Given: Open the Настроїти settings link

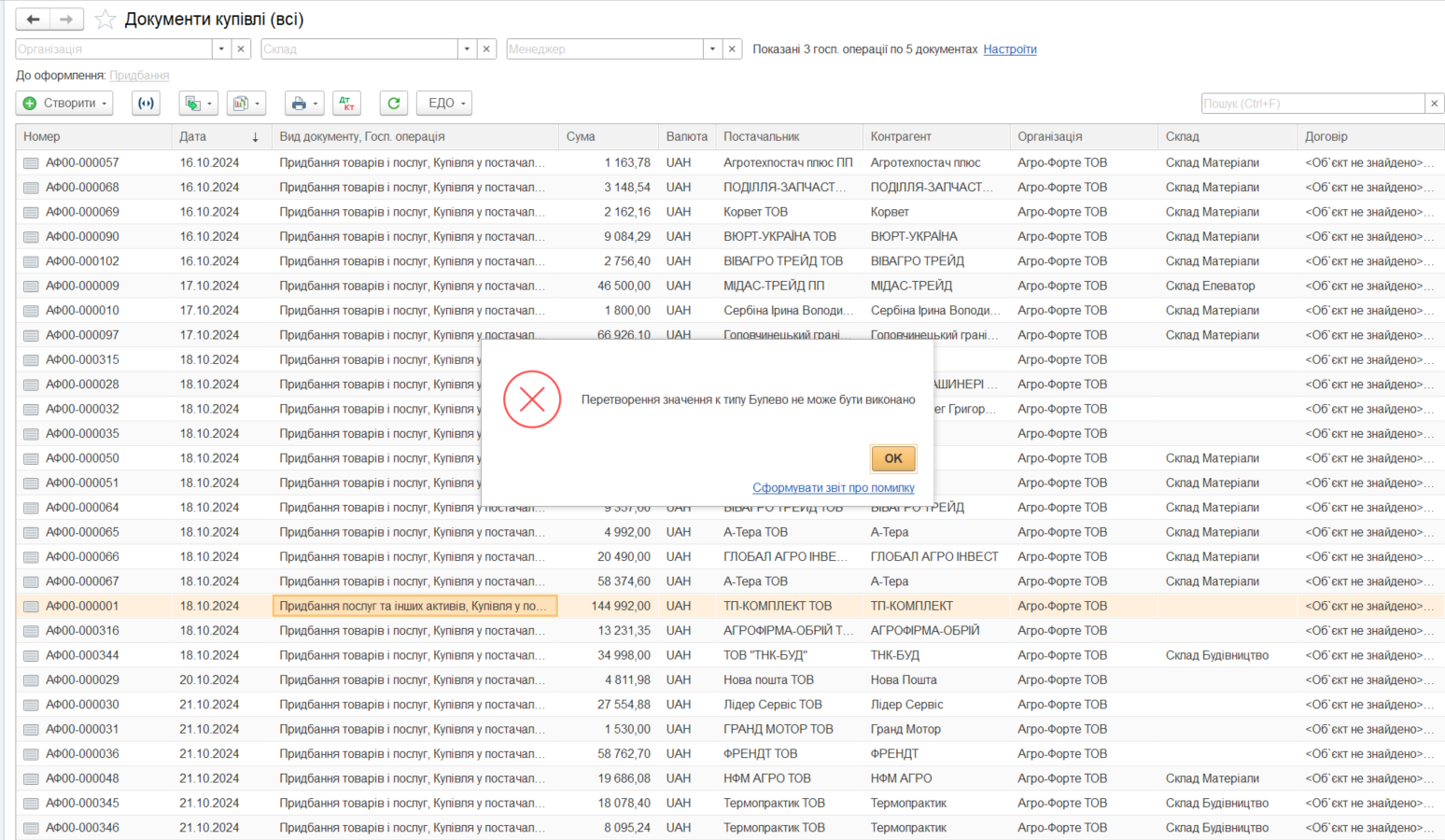Looking at the screenshot, I should click(1010, 49).
